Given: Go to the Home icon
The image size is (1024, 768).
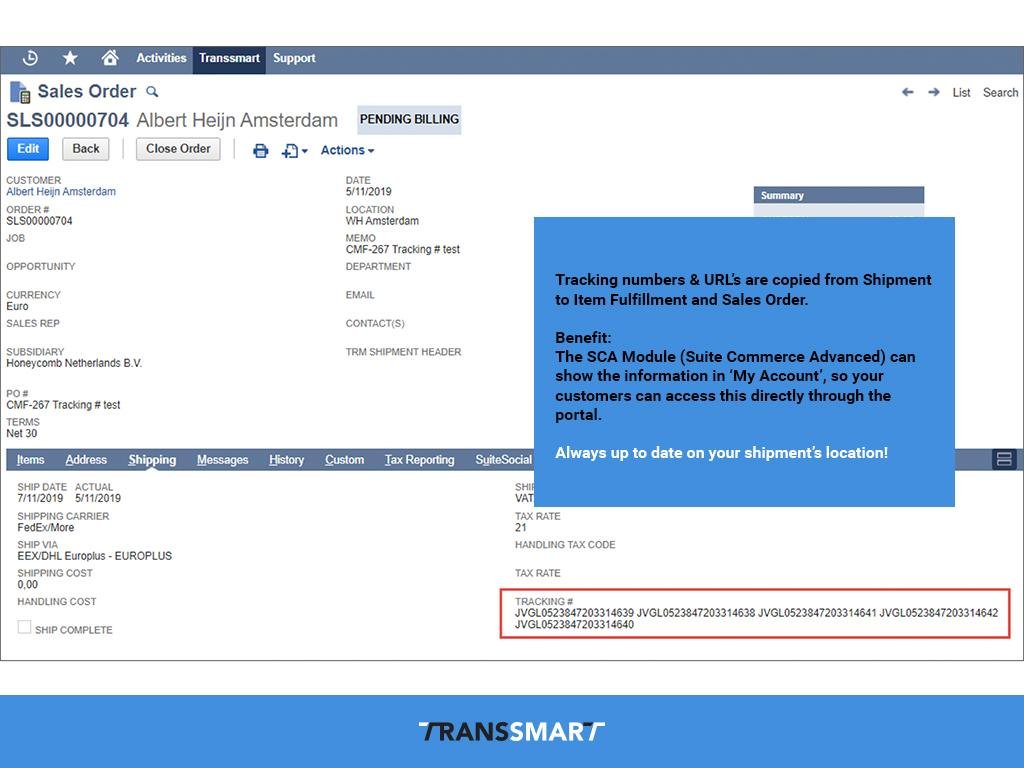Looking at the screenshot, I should [110, 58].
